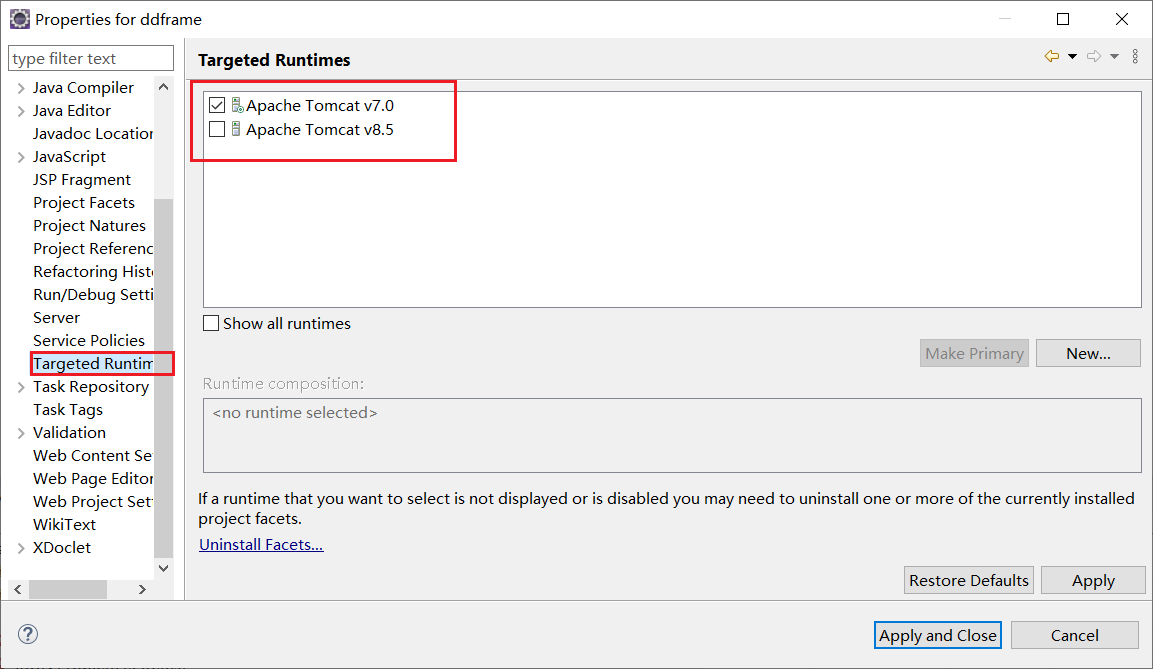Select Project Facets in the sidebar

[x=84, y=203]
